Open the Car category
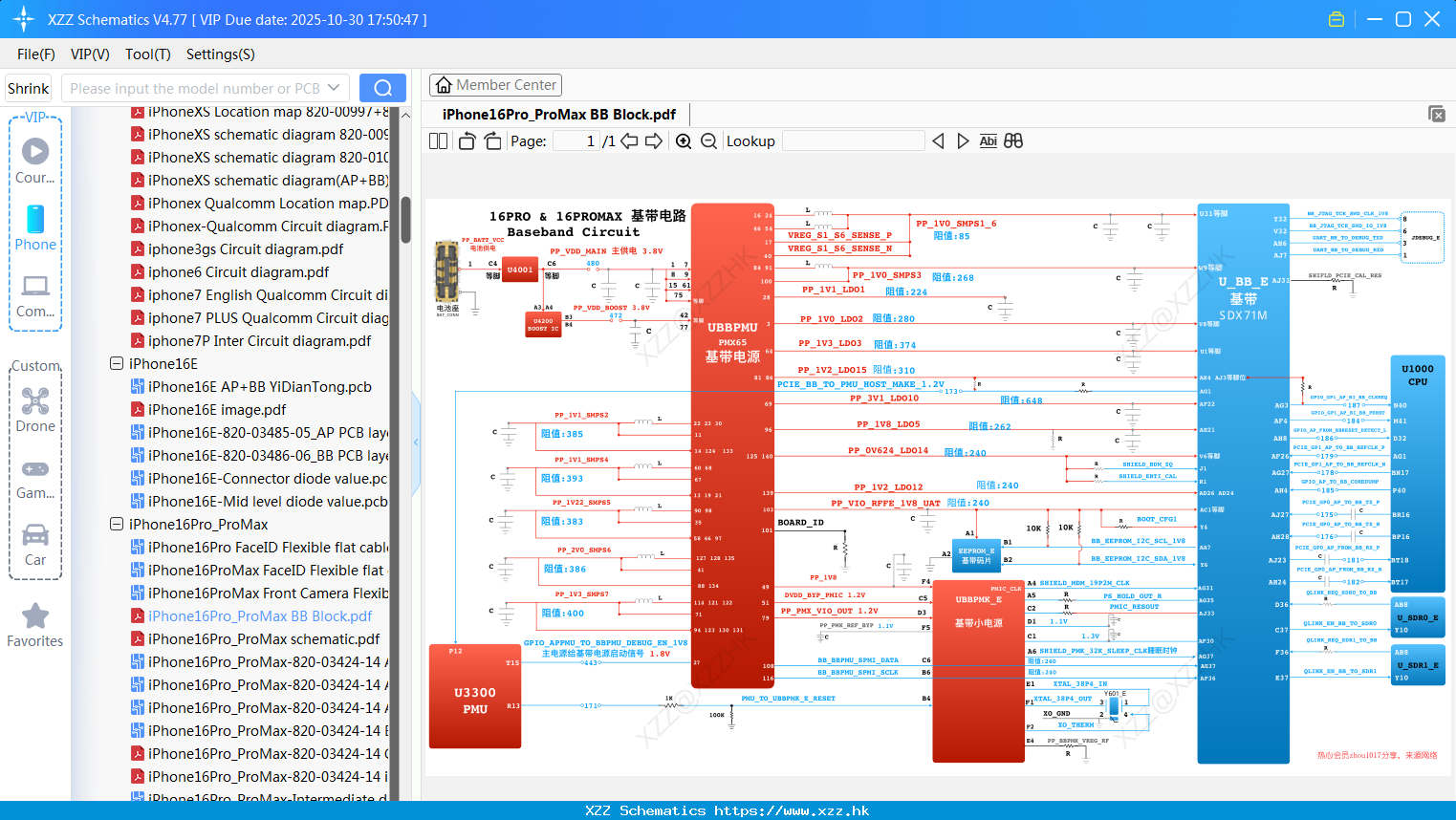1456x820 pixels. 35,545
